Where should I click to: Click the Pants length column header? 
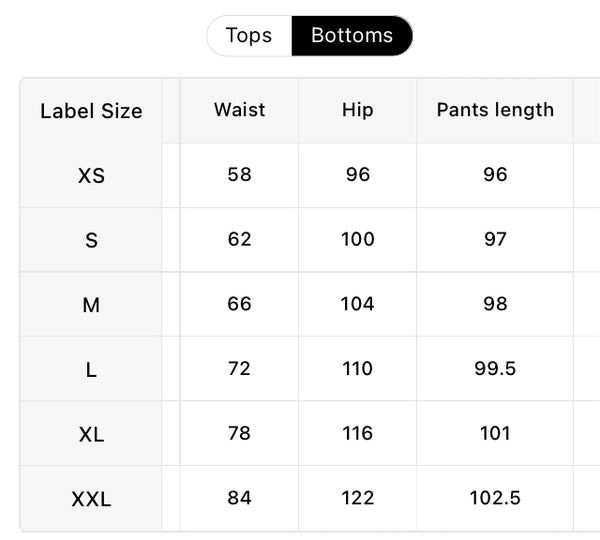coord(495,110)
